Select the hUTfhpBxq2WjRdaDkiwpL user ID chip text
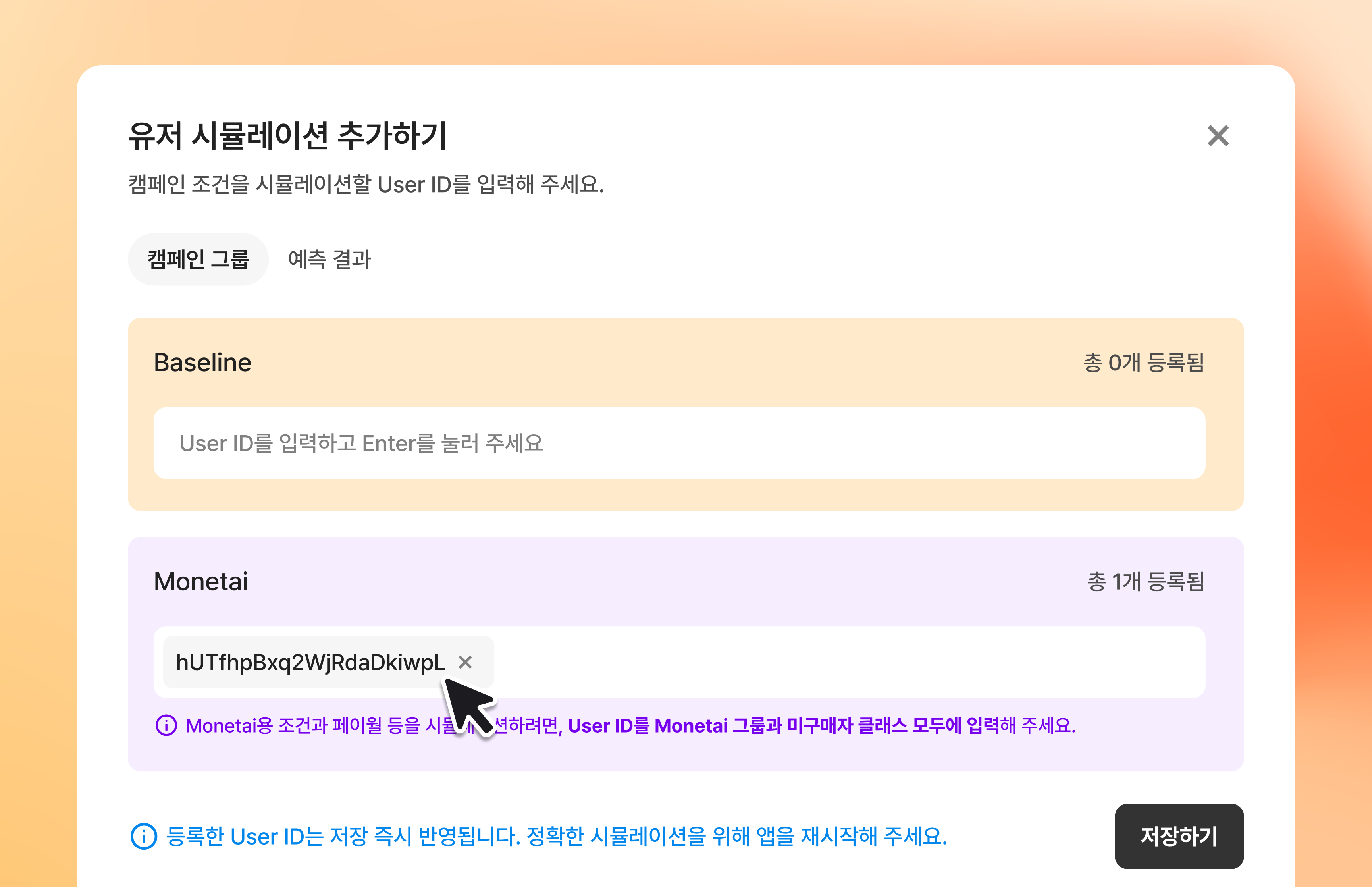The height and width of the screenshot is (887, 1372). point(310,662)
